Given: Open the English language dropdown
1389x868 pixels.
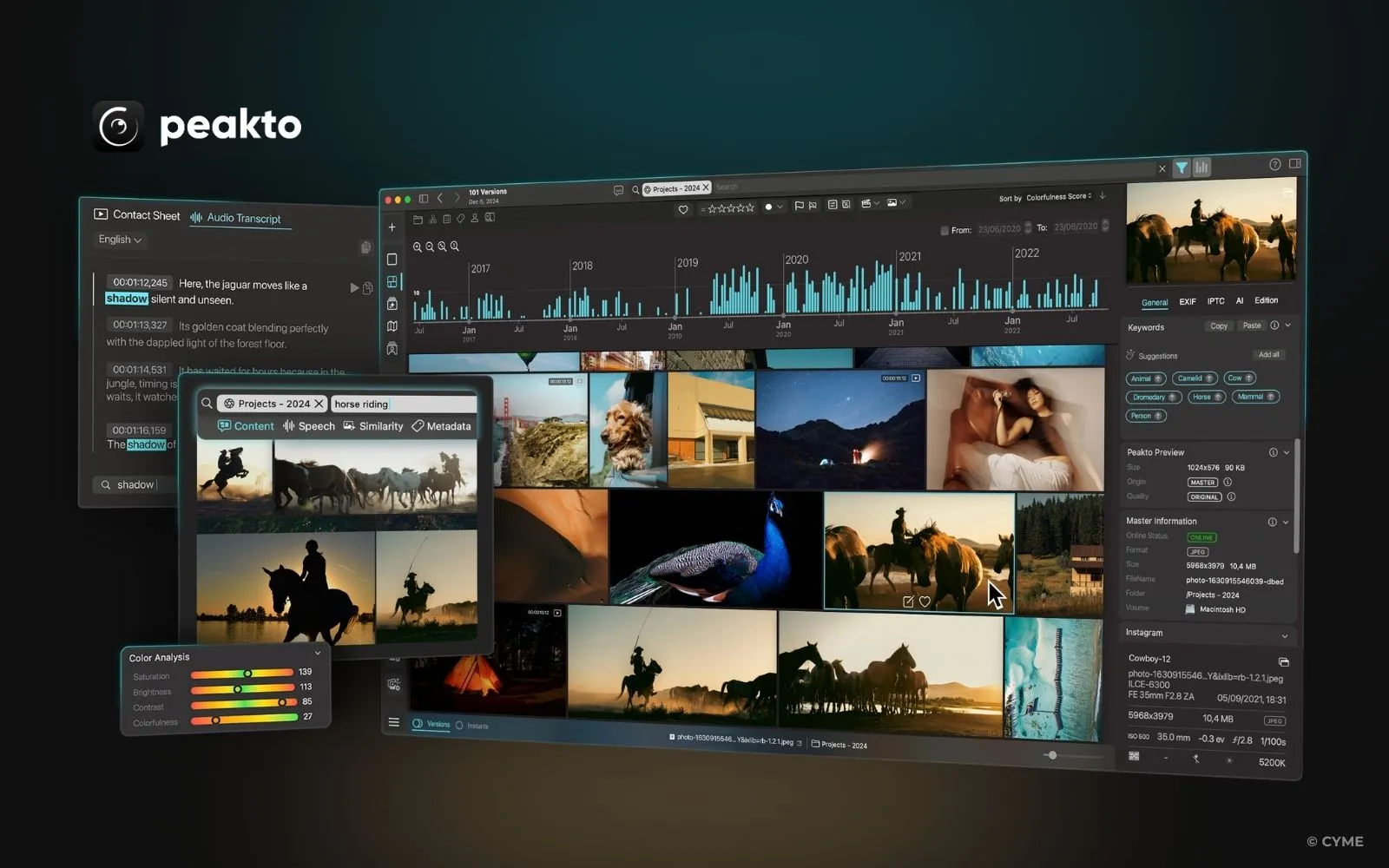Looking at the screenshot, I should coord(120,240).
